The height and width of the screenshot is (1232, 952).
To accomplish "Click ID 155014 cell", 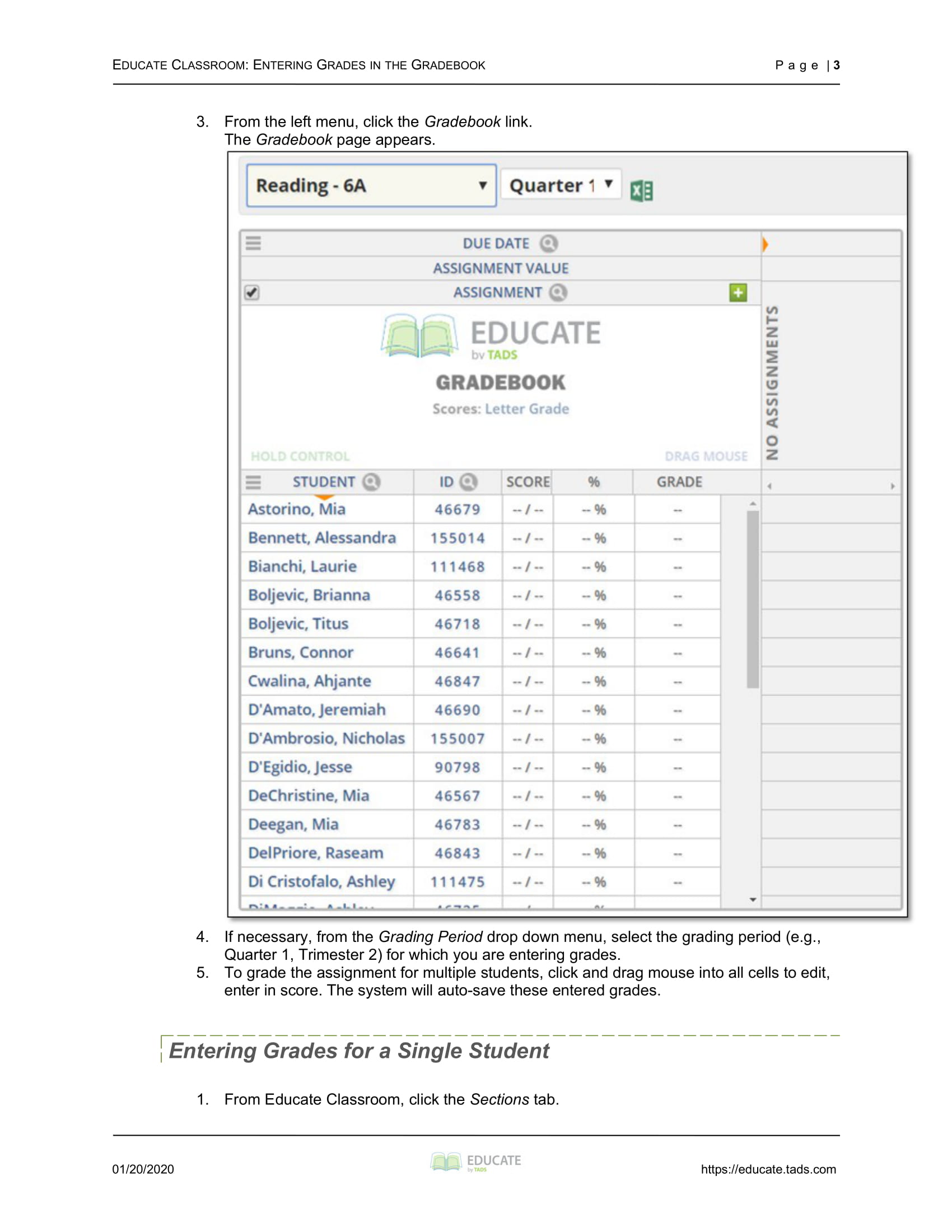I will point(458,538).
